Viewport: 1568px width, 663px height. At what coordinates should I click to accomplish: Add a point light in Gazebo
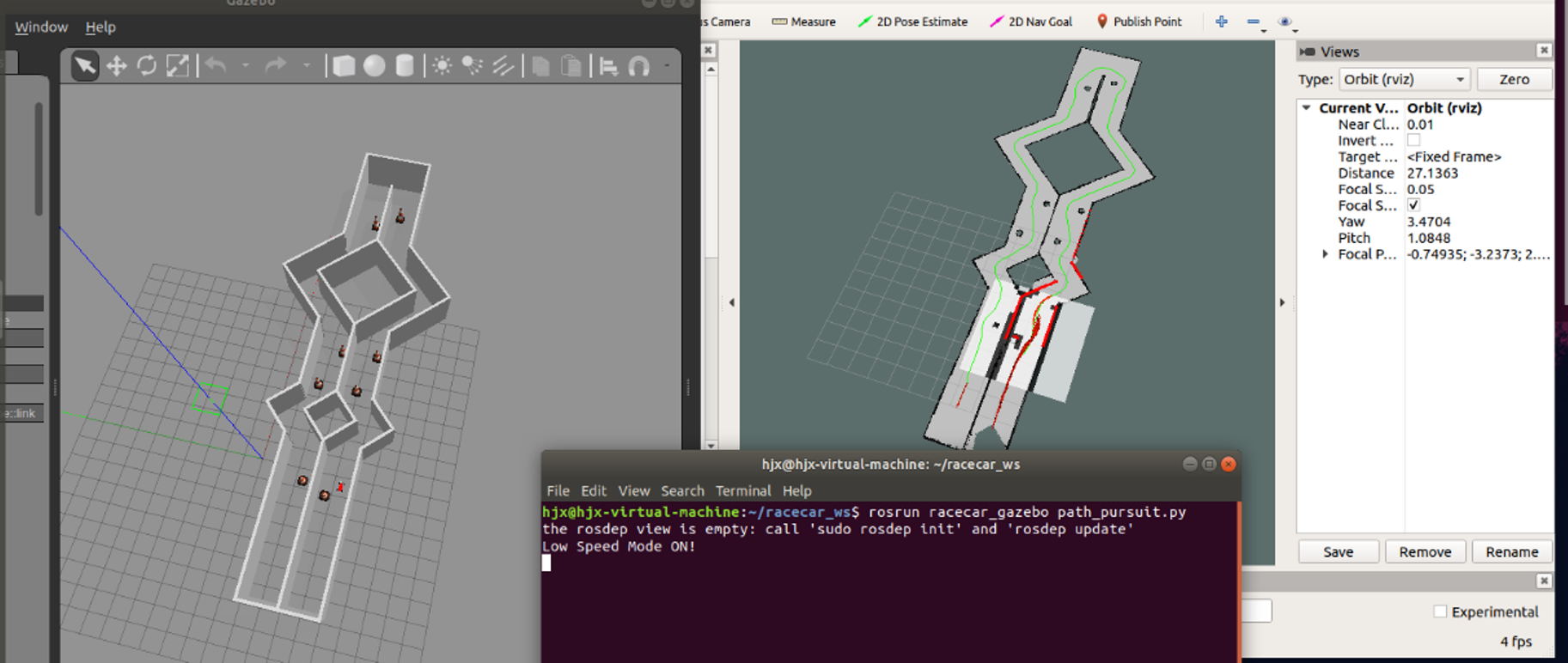coord(442,66)
